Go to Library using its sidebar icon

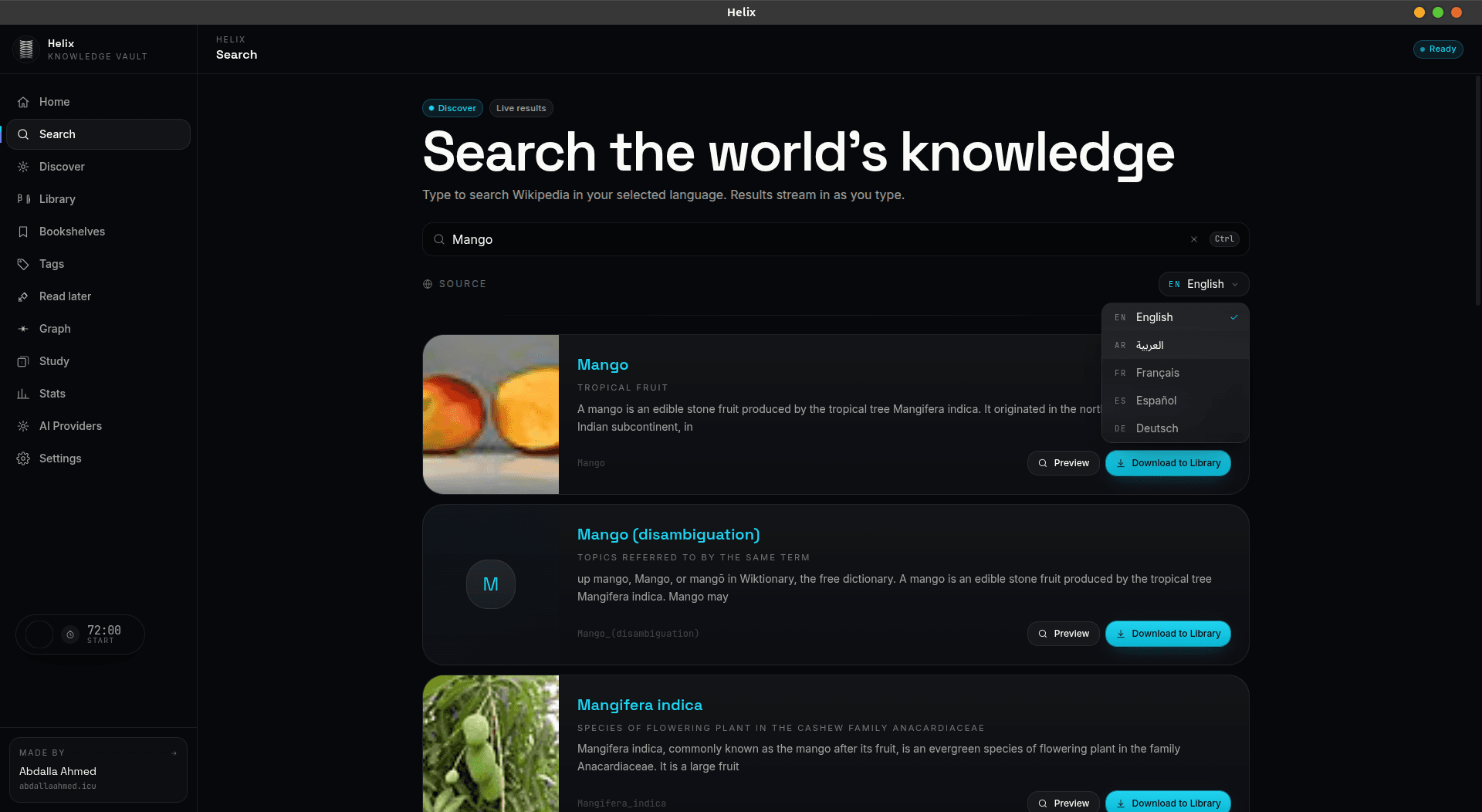[23, 199]
